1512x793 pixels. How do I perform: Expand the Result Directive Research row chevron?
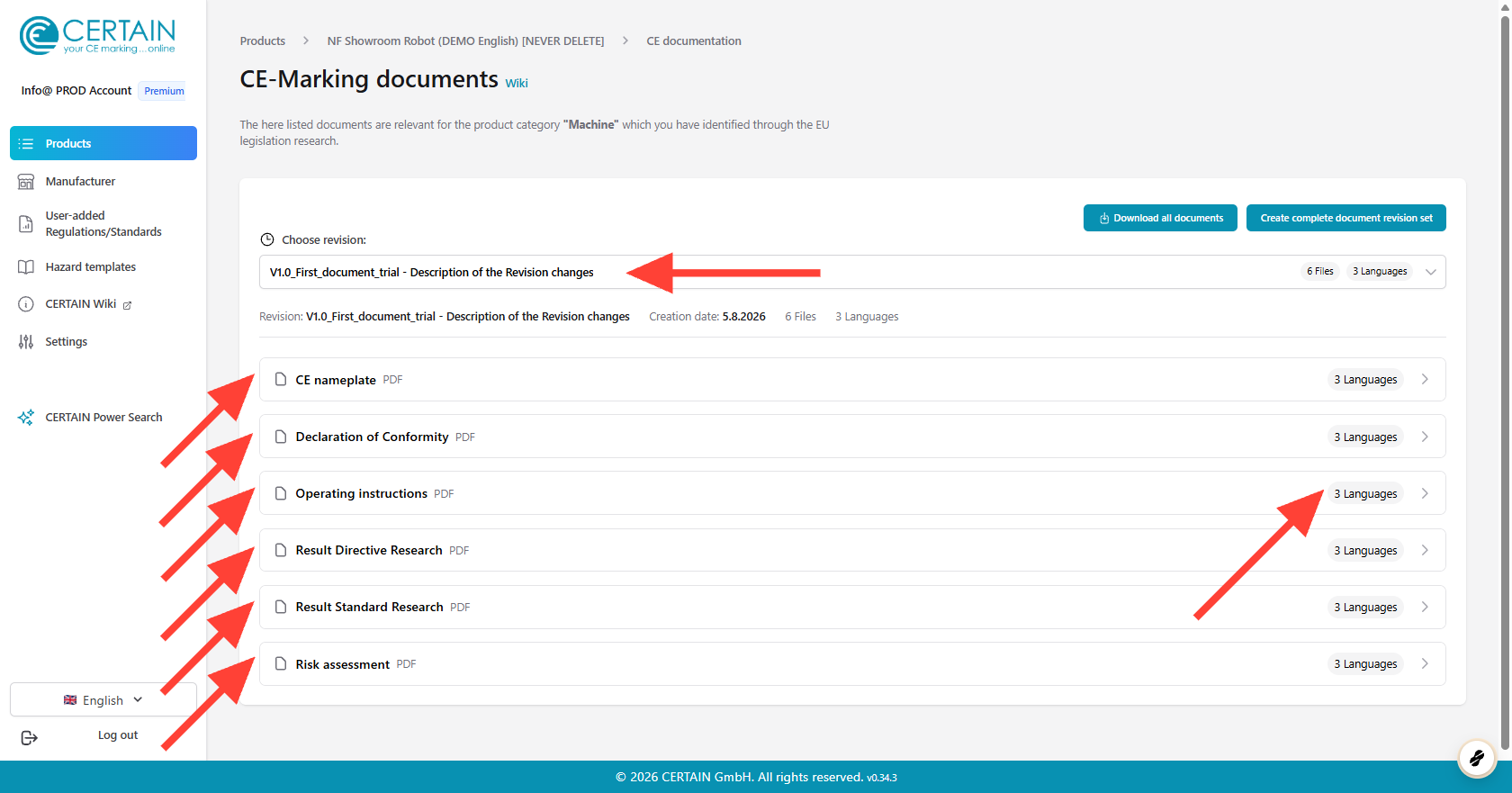click(1425, 550)
